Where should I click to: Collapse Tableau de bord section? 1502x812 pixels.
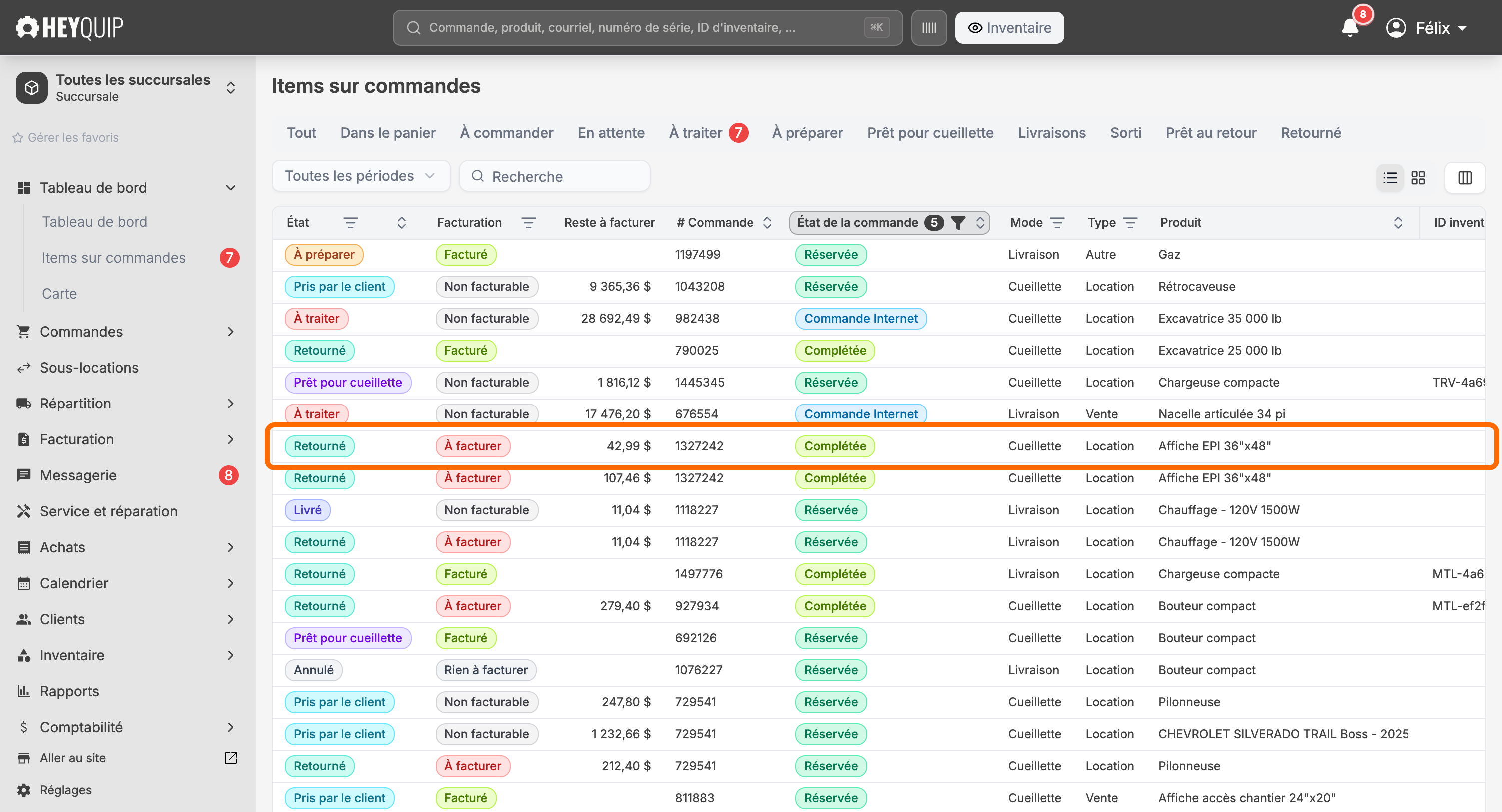231,188
